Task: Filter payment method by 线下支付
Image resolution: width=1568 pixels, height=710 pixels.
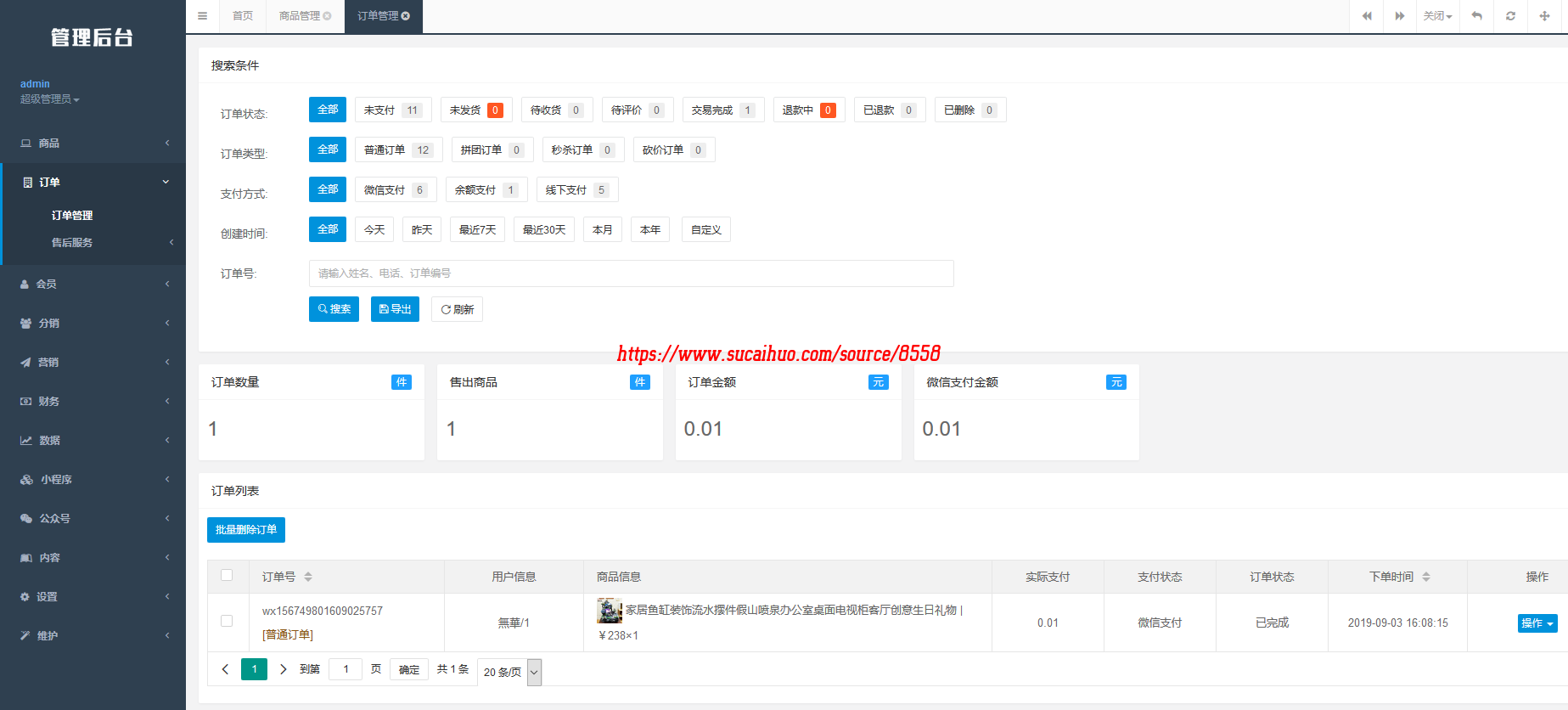Action: (577, 189)
